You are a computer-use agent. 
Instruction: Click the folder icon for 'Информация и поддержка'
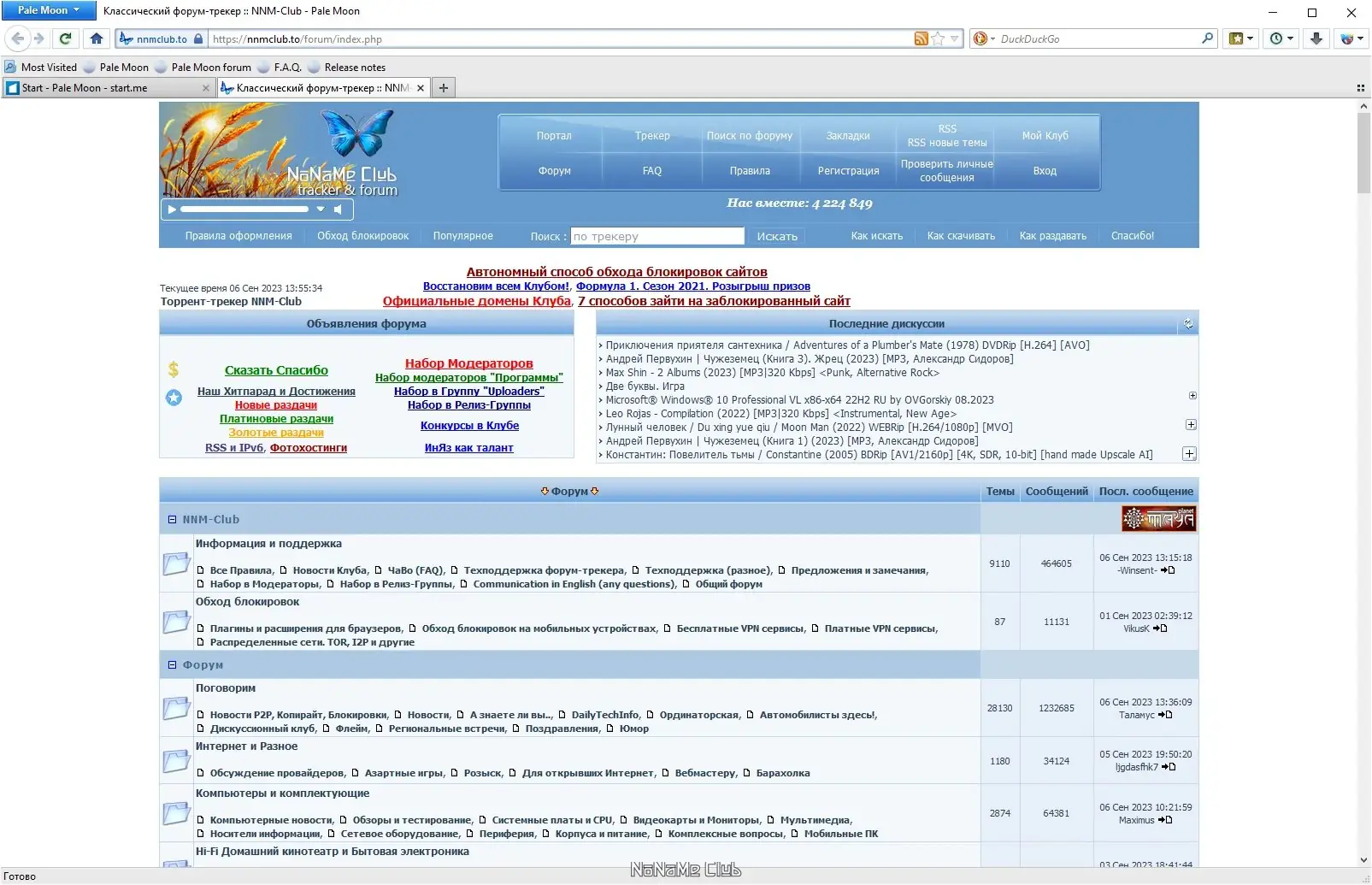point(176,563)
